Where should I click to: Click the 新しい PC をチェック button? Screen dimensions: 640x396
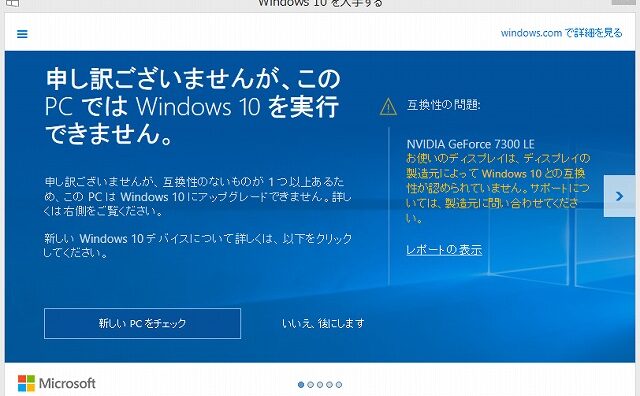point(142,323)
